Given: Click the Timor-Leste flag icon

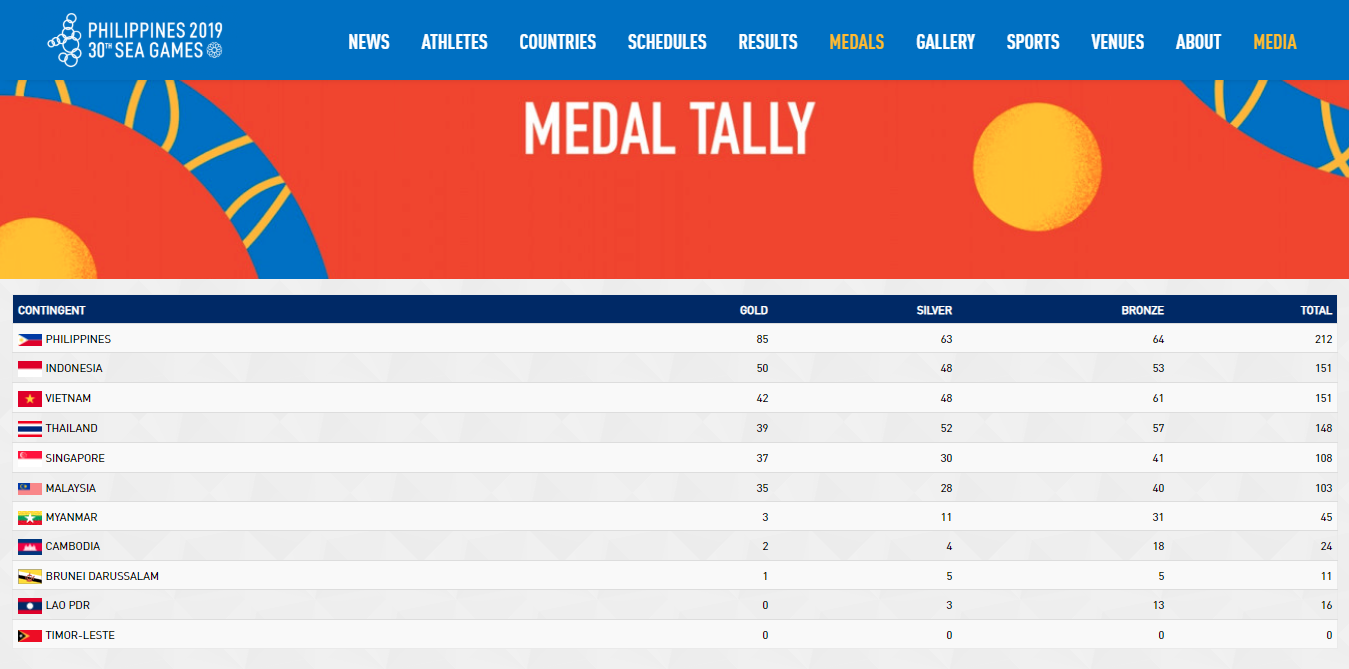Looking at the screenshot, I should tap(30, 635).
